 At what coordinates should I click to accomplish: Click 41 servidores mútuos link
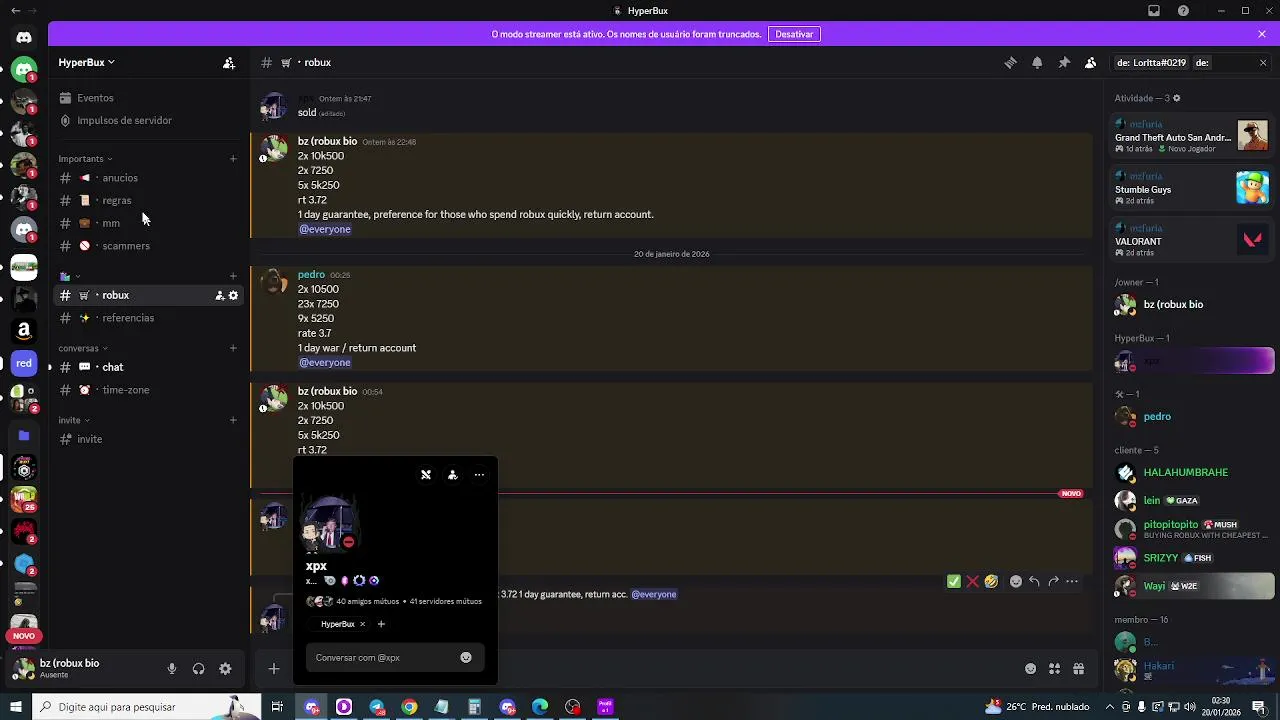[x=446, y=602]
